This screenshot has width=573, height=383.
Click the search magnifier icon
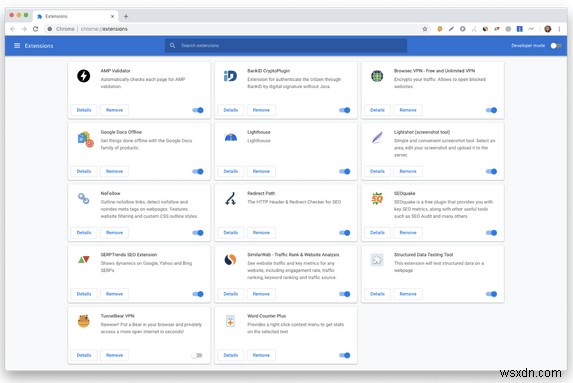tap(172, 46)
